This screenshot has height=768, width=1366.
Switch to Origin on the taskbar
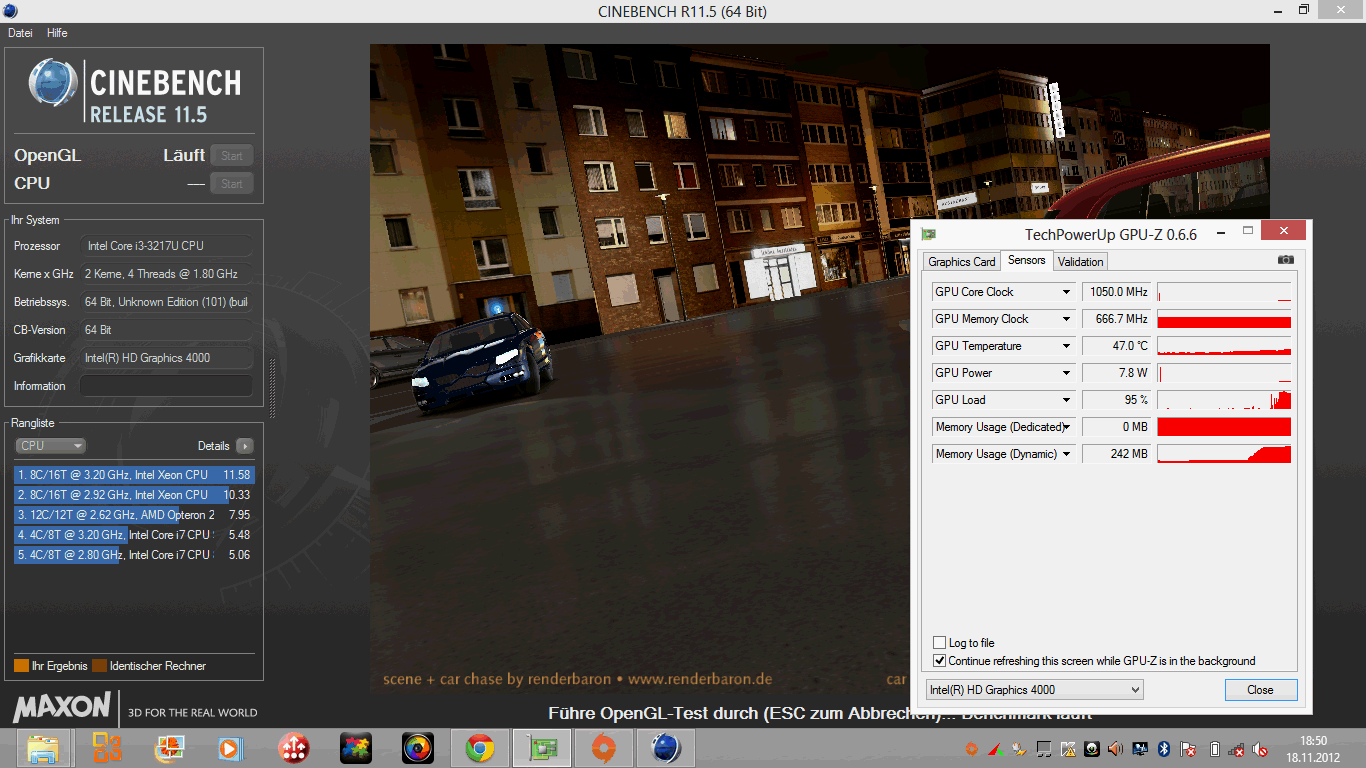(603, 748)
